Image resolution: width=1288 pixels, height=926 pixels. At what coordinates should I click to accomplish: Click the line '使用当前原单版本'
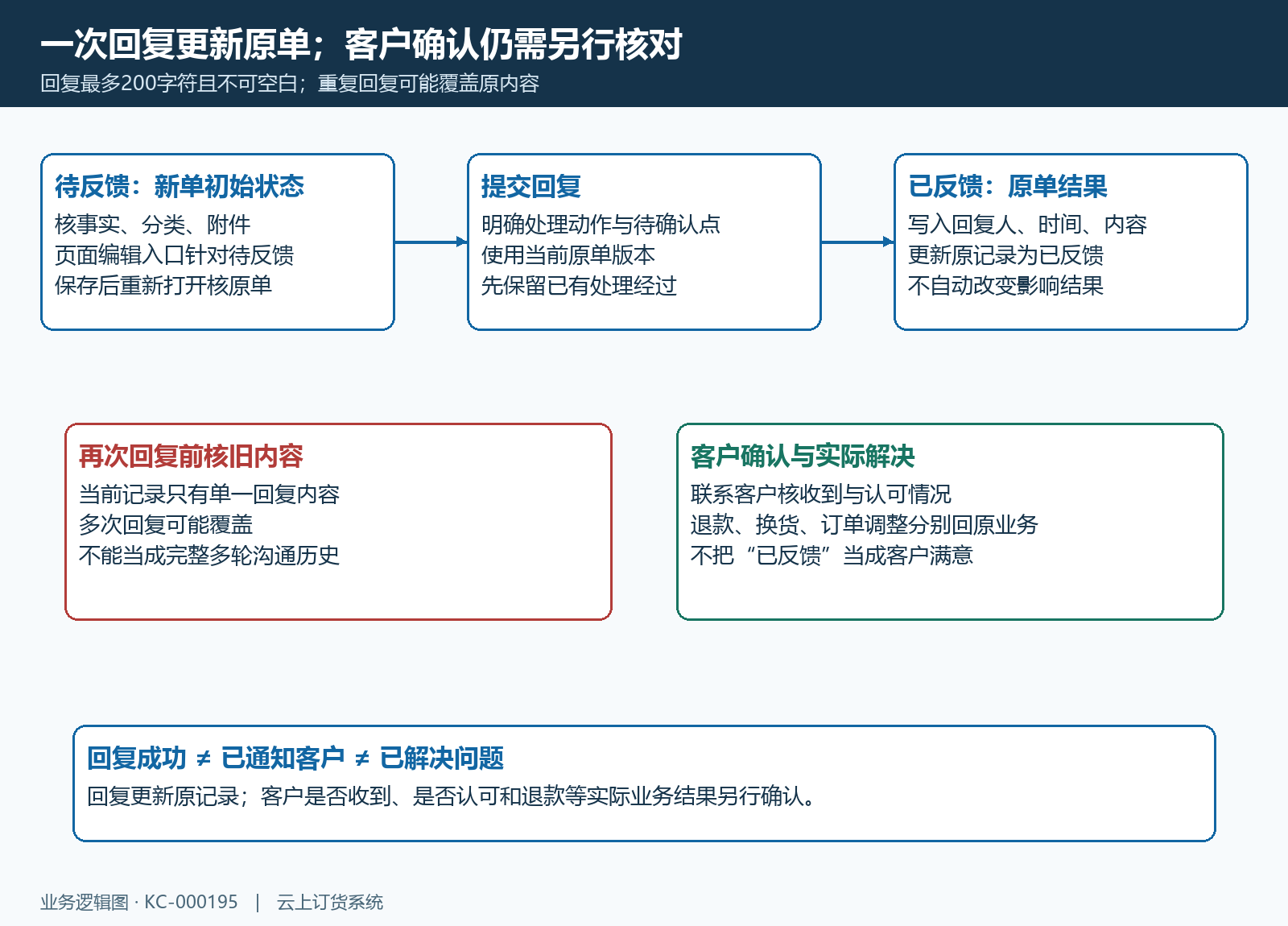(568, 255)
